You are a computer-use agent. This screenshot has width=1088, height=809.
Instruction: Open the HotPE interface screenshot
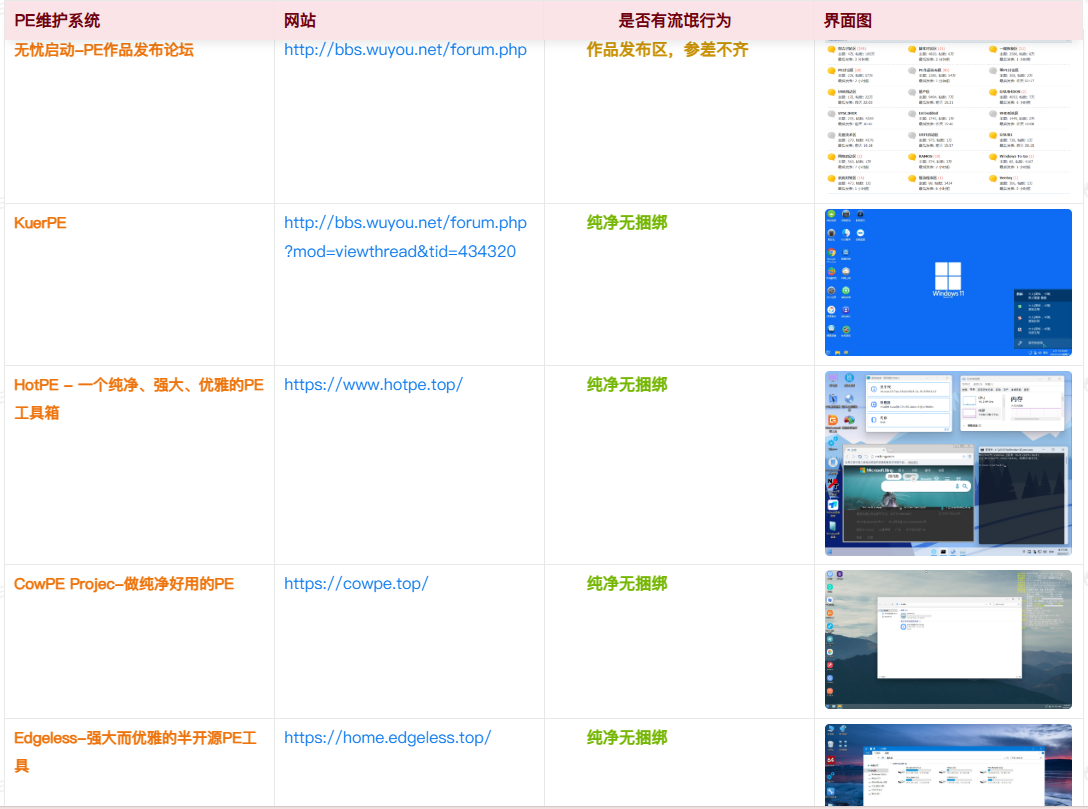pos(948,464)
